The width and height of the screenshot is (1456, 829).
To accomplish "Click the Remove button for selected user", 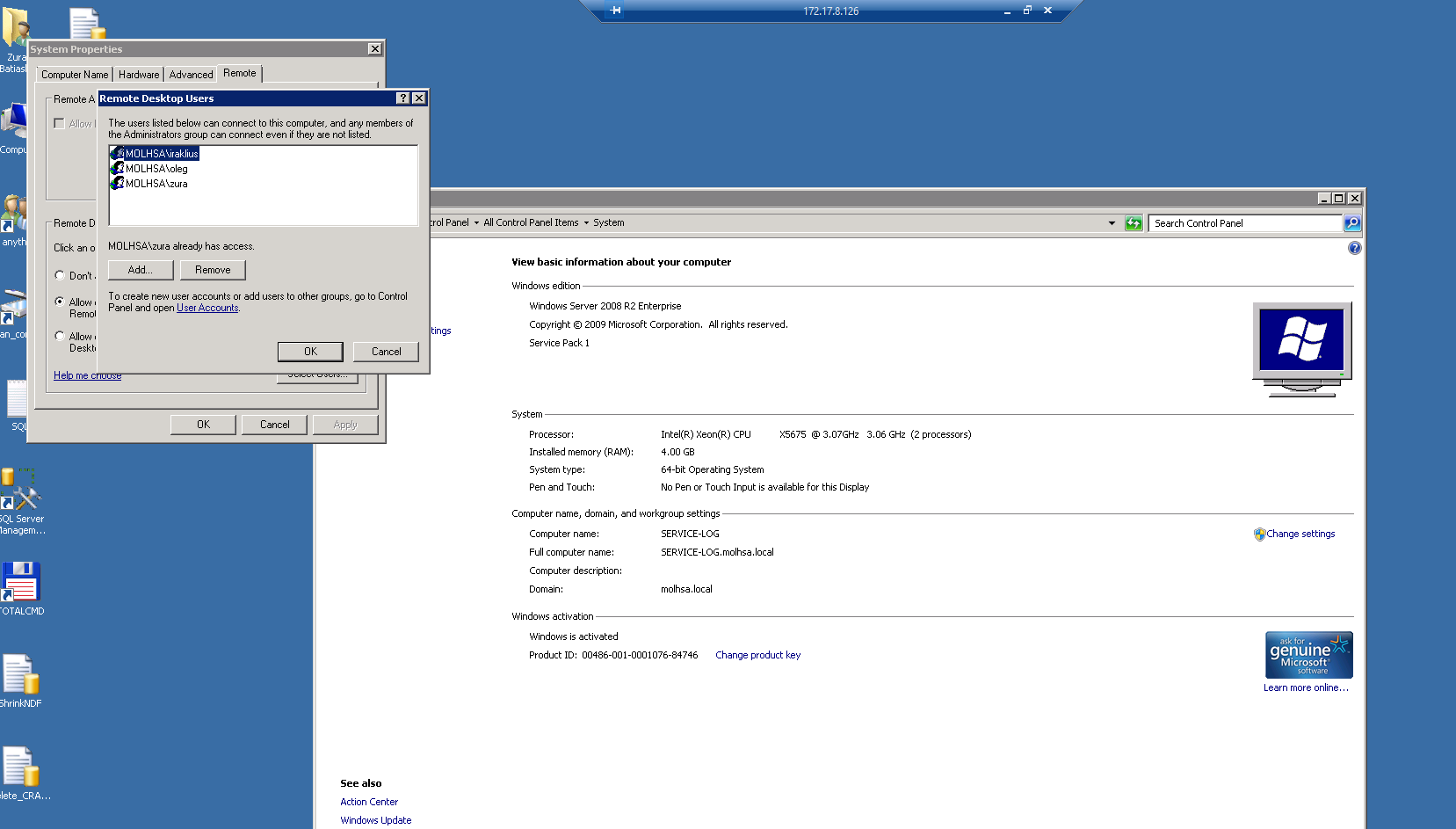I will click(x=213, y=270).
